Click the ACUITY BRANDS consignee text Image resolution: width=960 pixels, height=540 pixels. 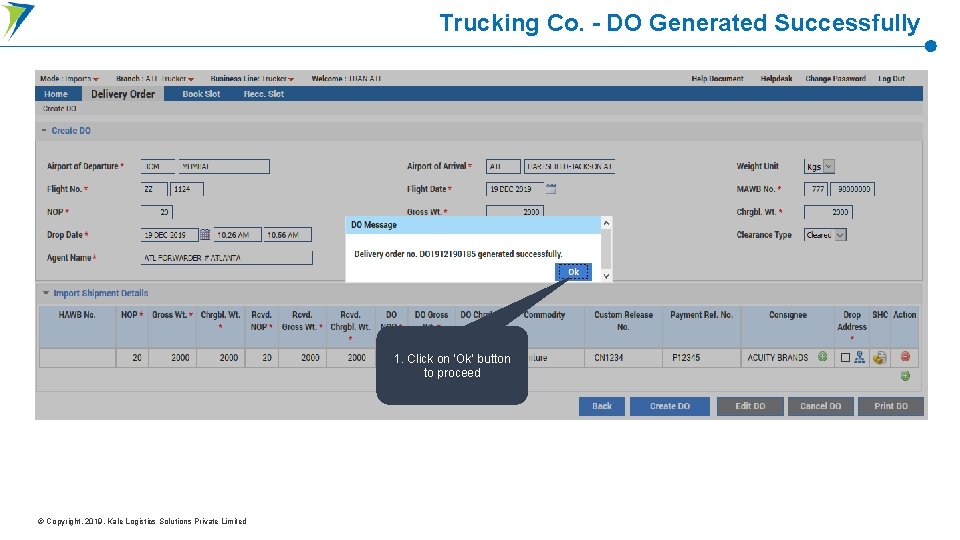click(x=778, y=358)
